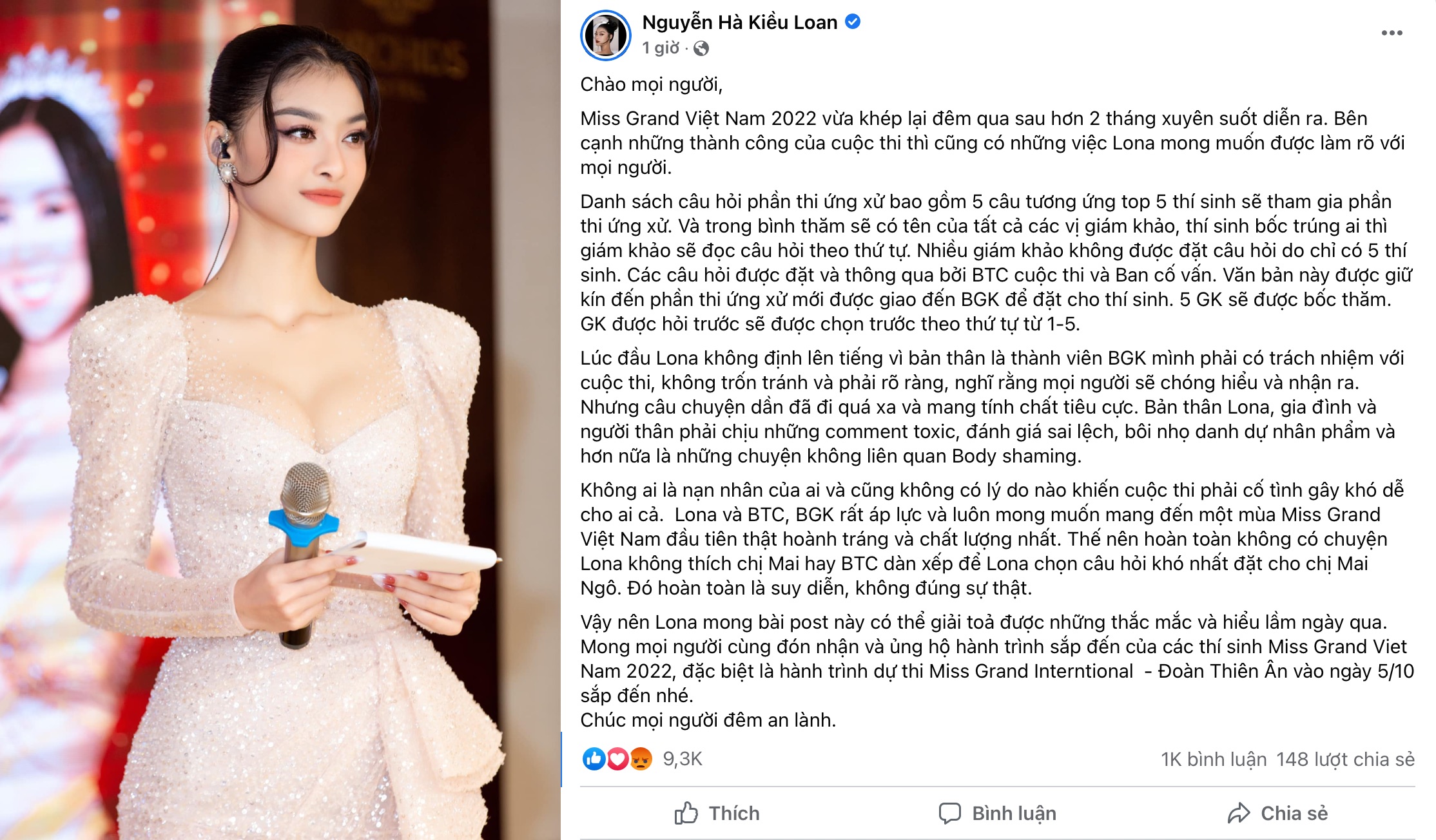Open the post photo of woman with microphone

280,420
